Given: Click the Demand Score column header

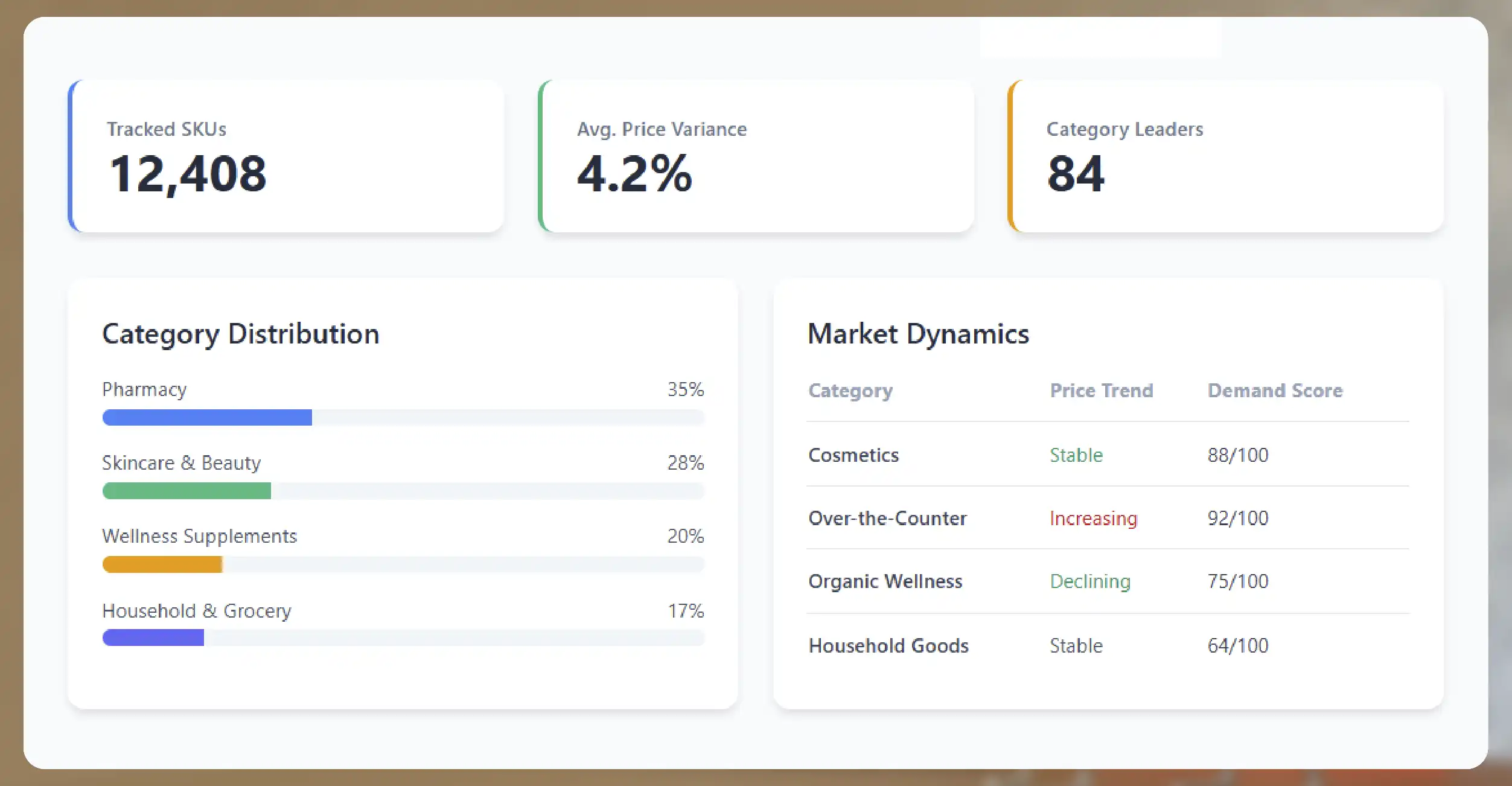Looking at the screenshot, I should pos(1275,391).
